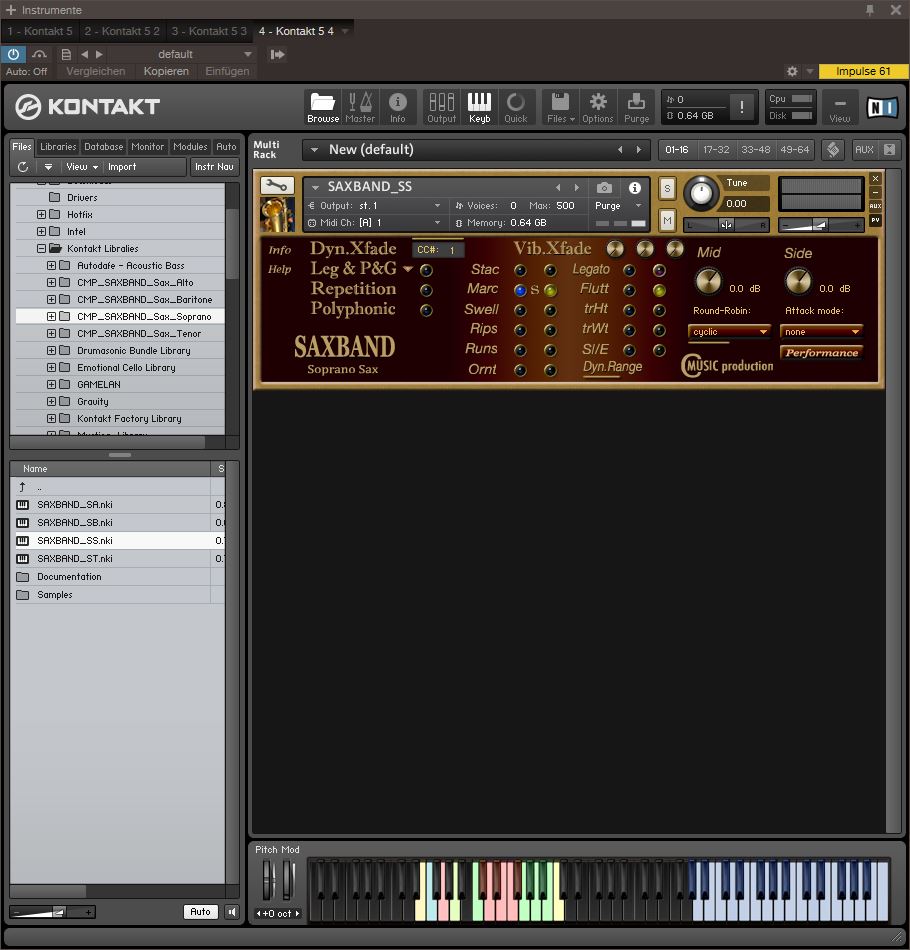Show SAXBAND_SS instrument info icon

click(634, 188)
